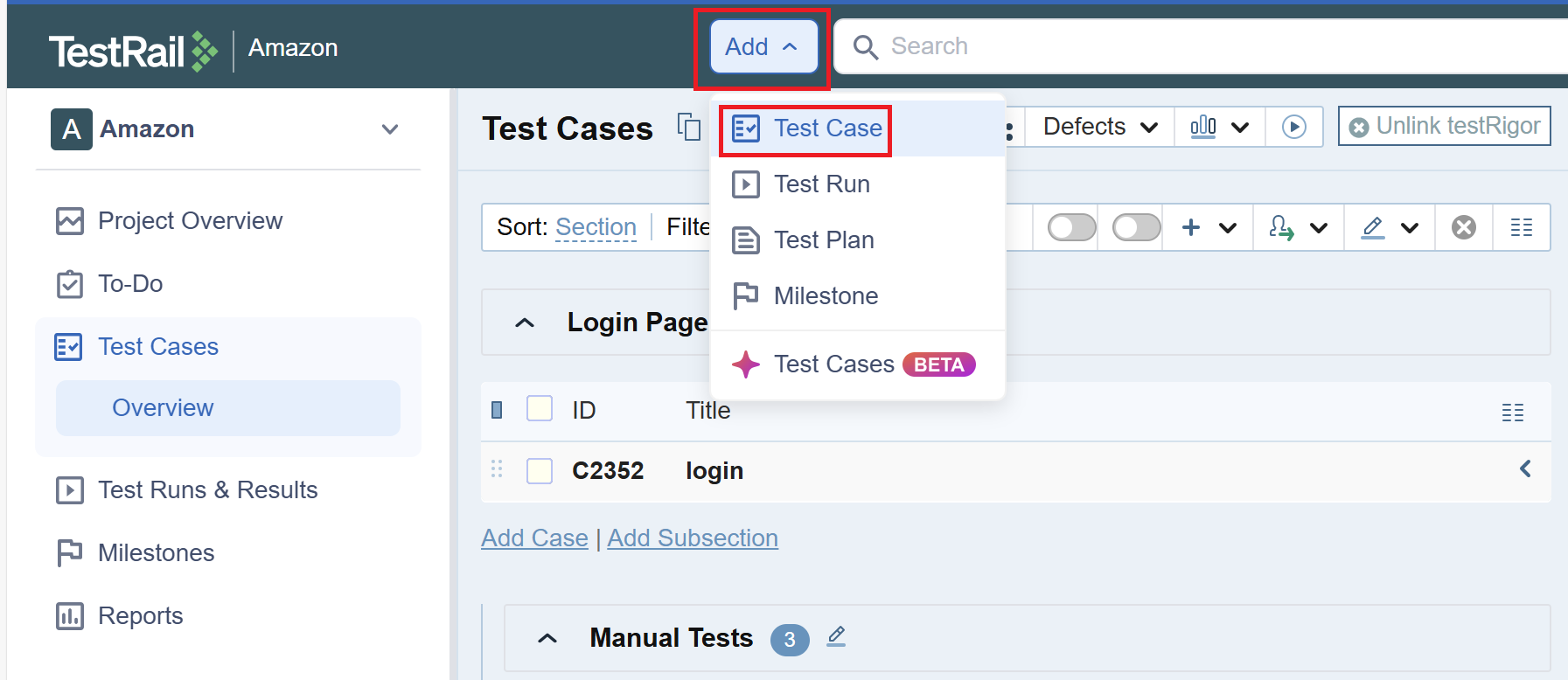This screenshot has width=1568, height=680.
Task: Click the Add Subsection link
Action: pyautogui.click(x=693, y=538)
